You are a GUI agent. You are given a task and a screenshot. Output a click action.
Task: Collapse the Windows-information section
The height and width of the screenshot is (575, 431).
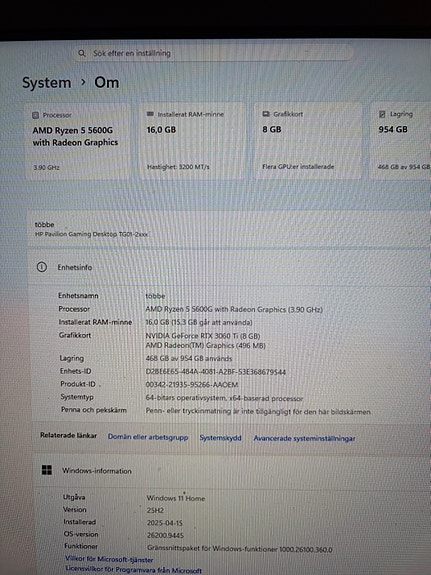tap(231, 471)
